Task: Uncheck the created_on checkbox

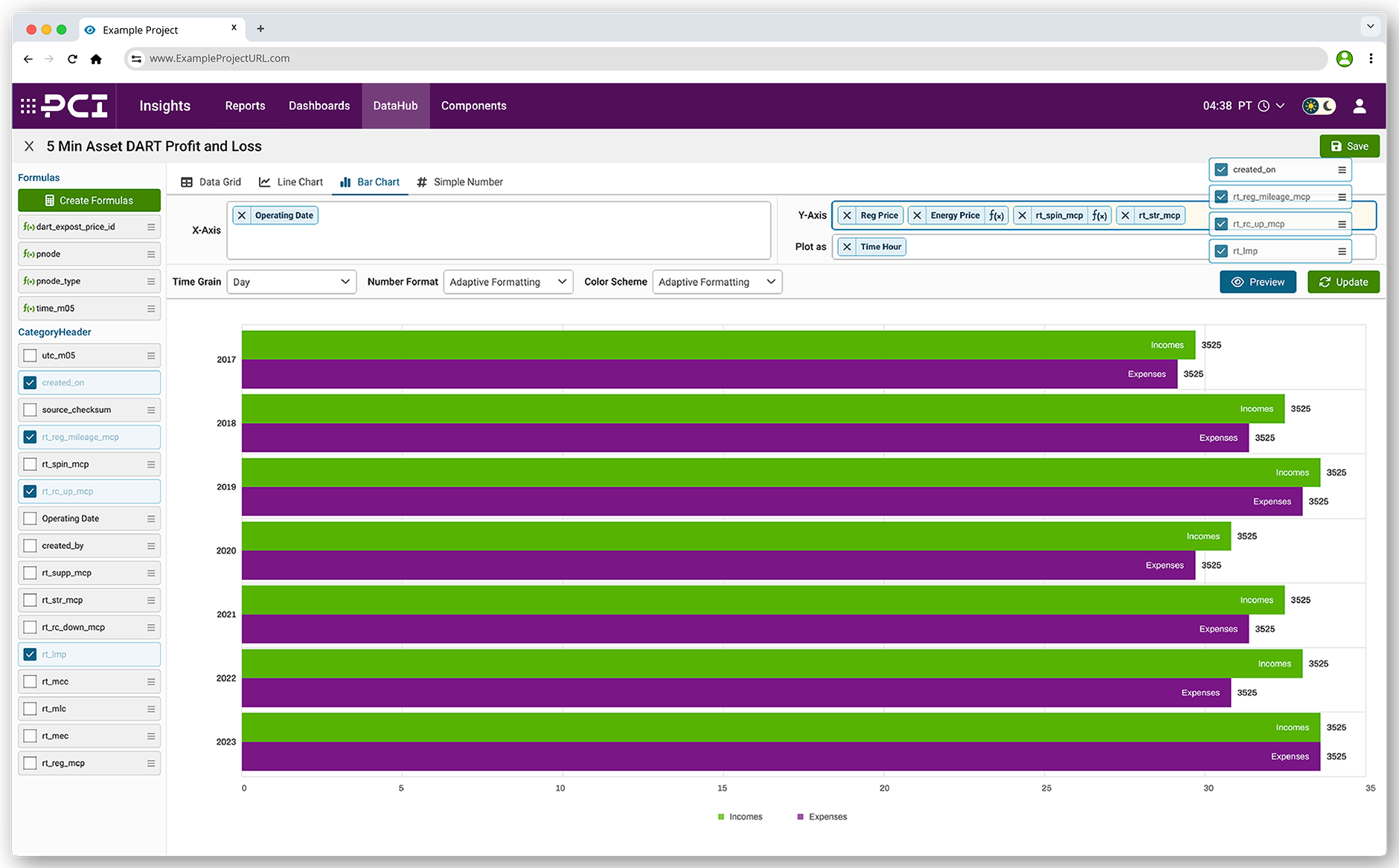Action: pyautogui.click(x=30, y=382)
